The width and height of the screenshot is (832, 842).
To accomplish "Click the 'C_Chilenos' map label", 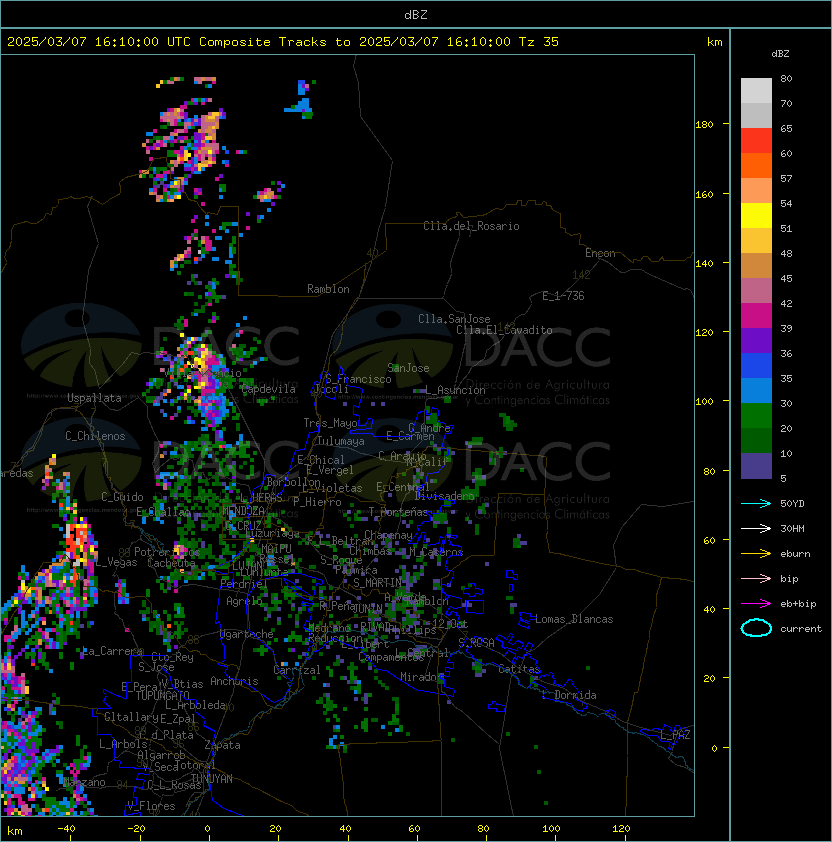I will [x=95, y=436].
